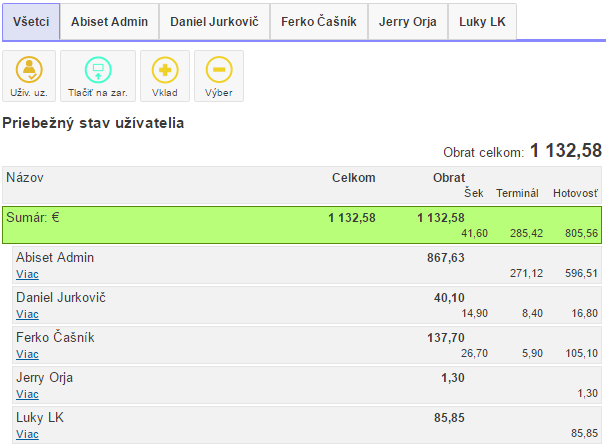The height and width of the screenshot is (448, 606).
Task: Click Viac link under Ferko Čašník
Action: tap(27, 353)
